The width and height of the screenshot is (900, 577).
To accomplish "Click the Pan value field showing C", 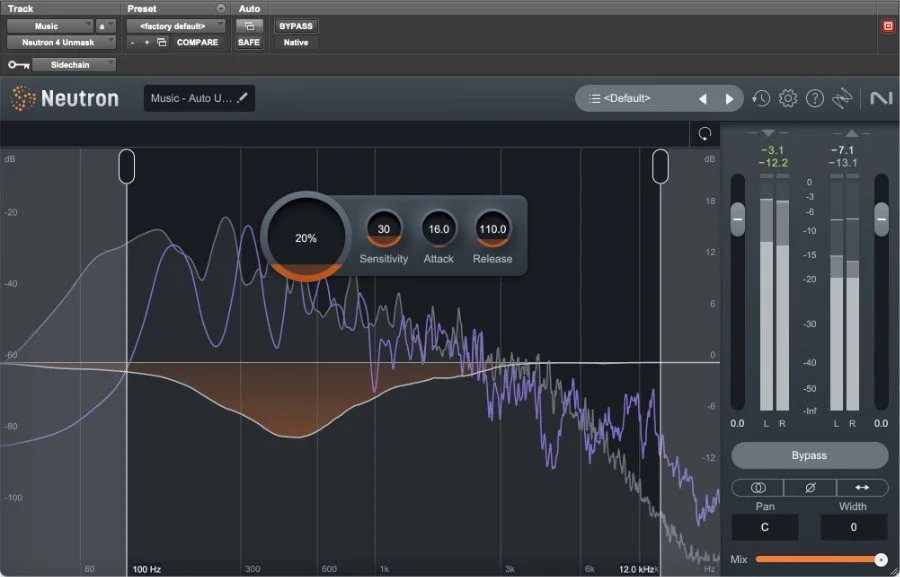I will (765, 527).
